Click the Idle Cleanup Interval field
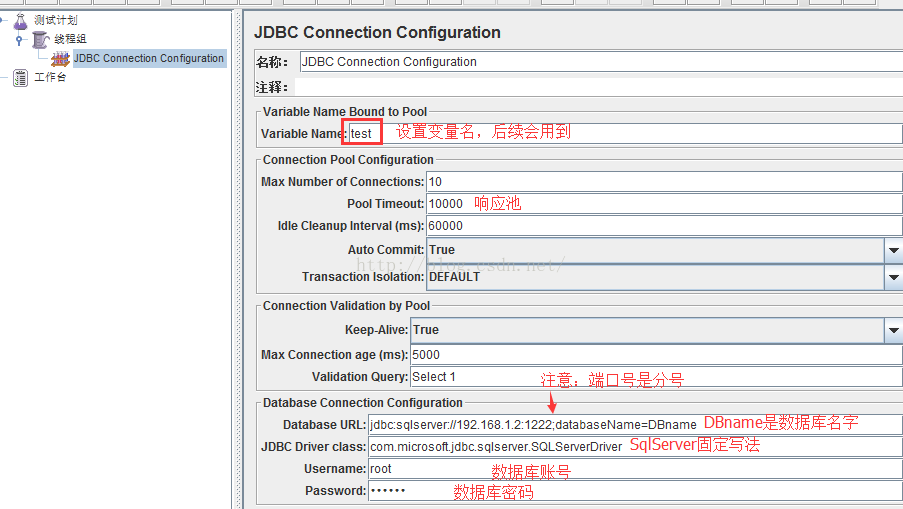Viewport: 903px width, 509px height. tap(665, 226)
